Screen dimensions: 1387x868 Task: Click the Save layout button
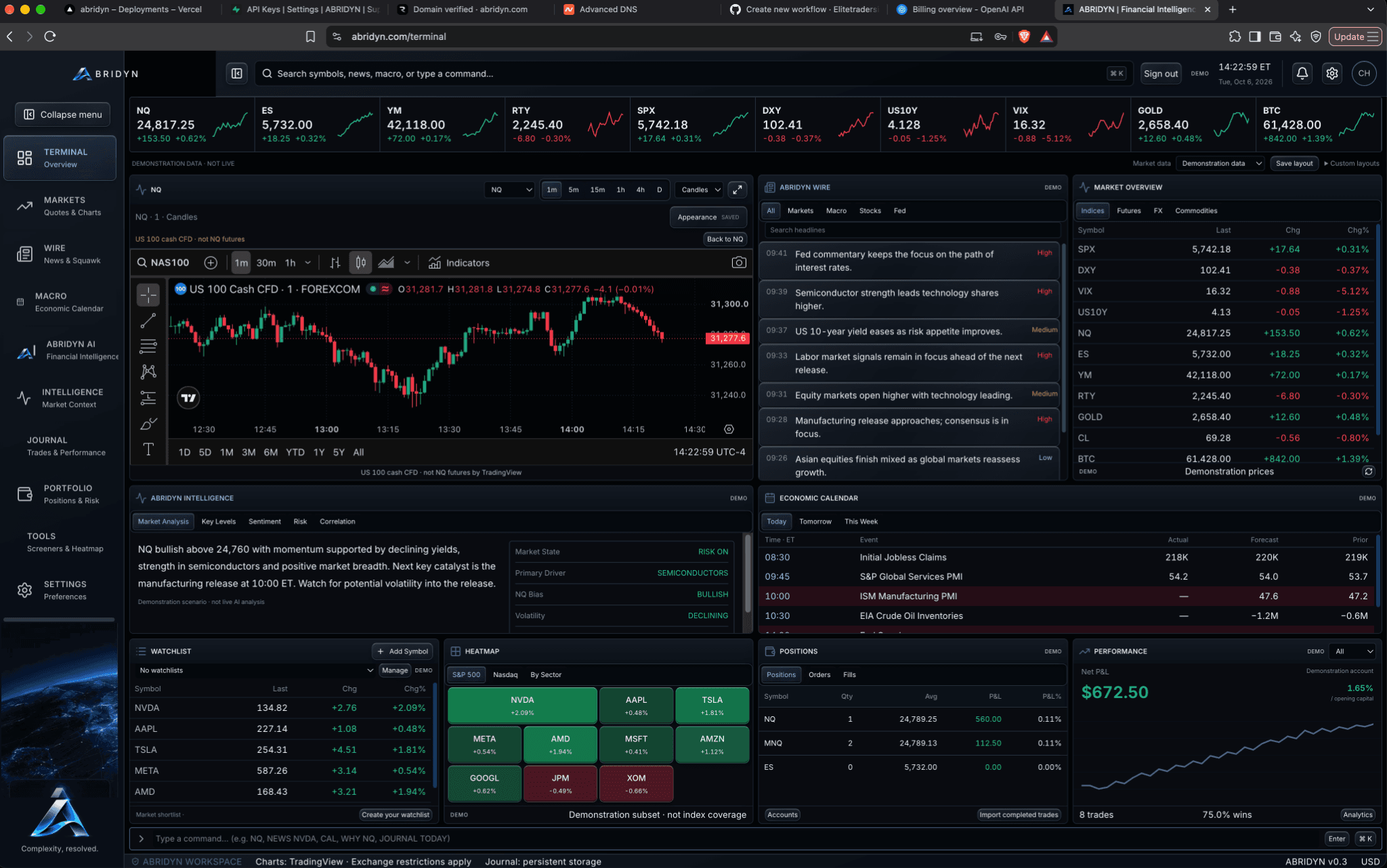[x=1294, y=163]
